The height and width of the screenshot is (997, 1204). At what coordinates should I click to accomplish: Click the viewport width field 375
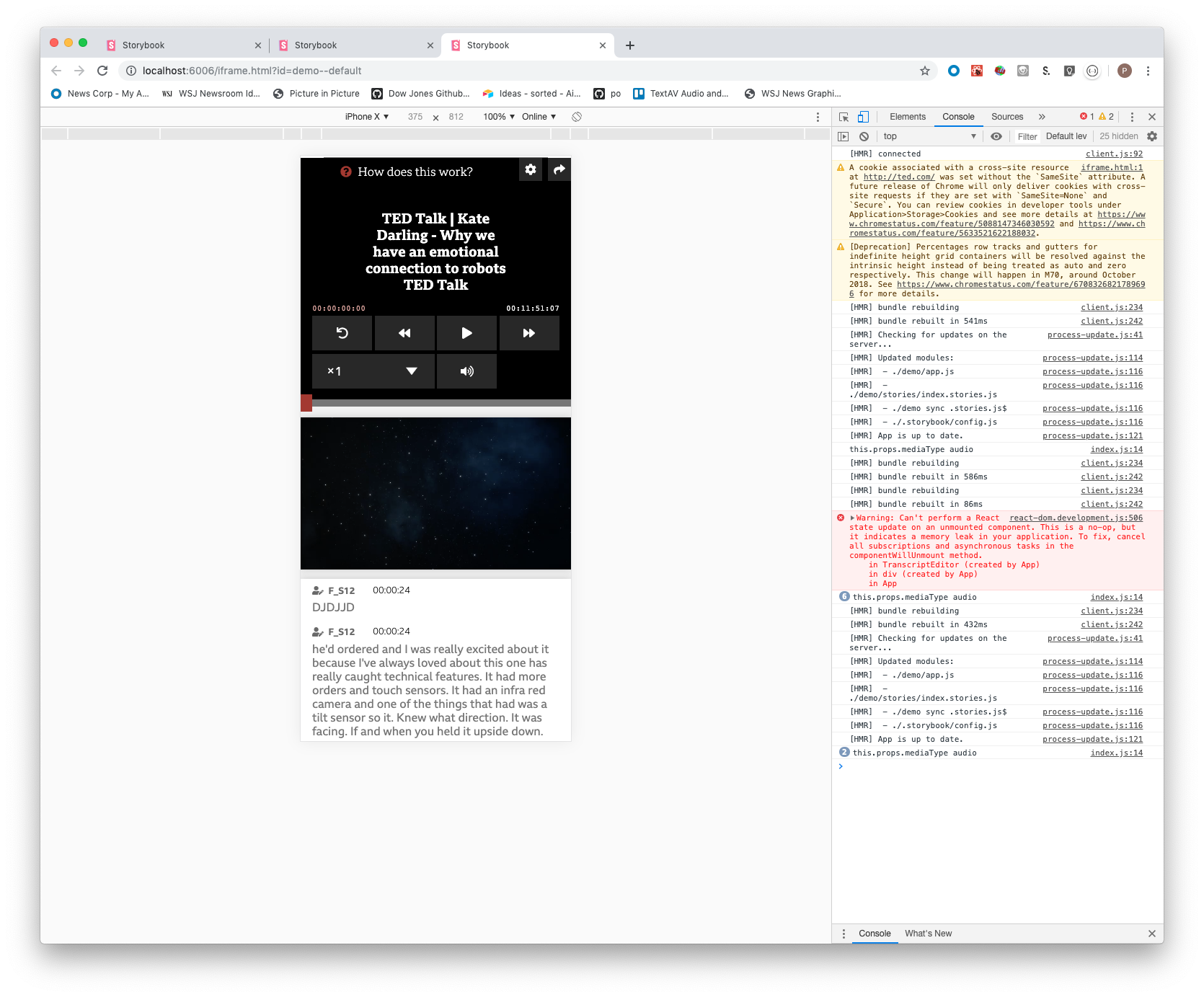pyautogui.click(x=415, y=117)
